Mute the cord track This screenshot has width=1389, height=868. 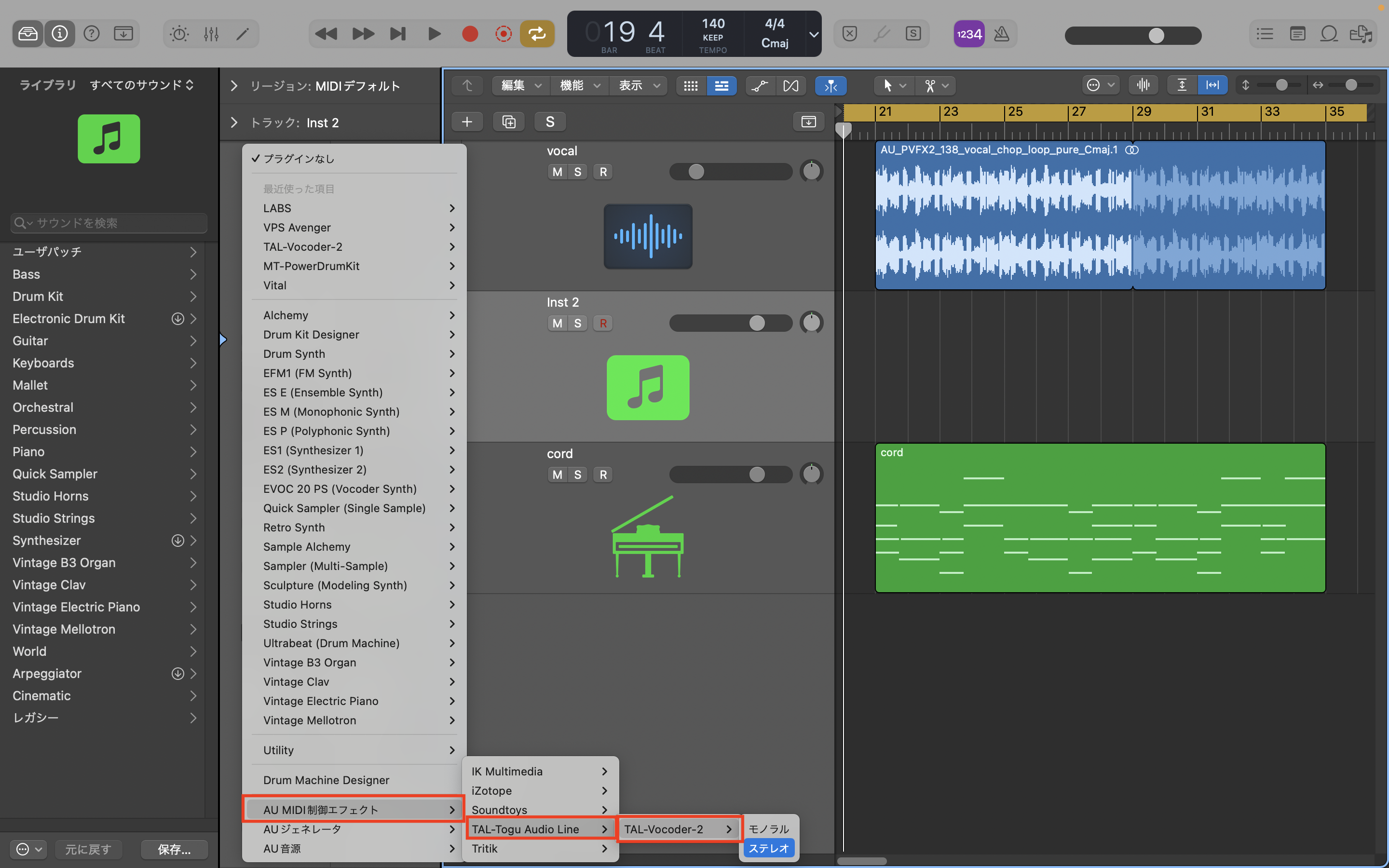(x=557, y=475)
